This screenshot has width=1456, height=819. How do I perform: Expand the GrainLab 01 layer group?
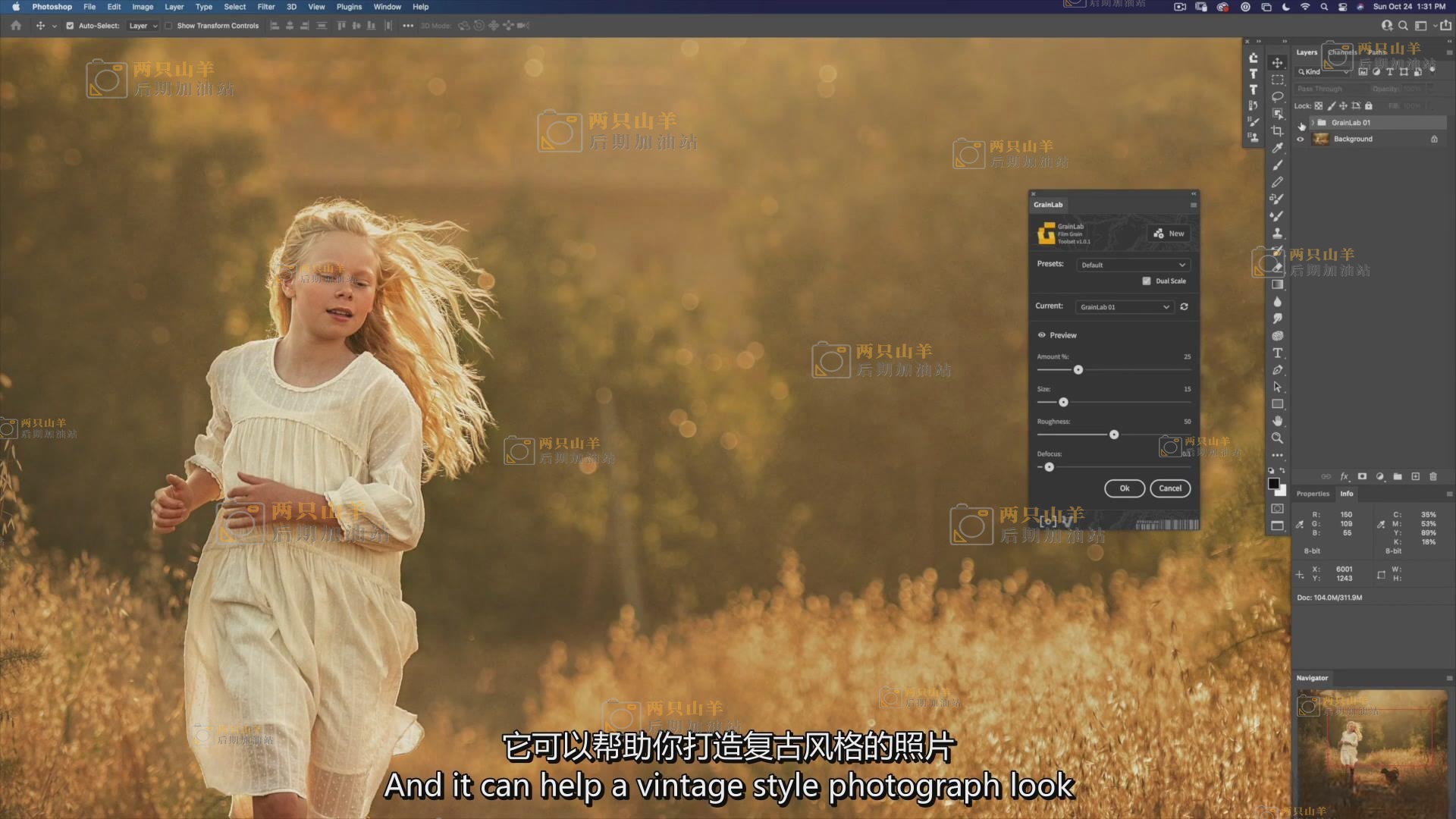1312,123
